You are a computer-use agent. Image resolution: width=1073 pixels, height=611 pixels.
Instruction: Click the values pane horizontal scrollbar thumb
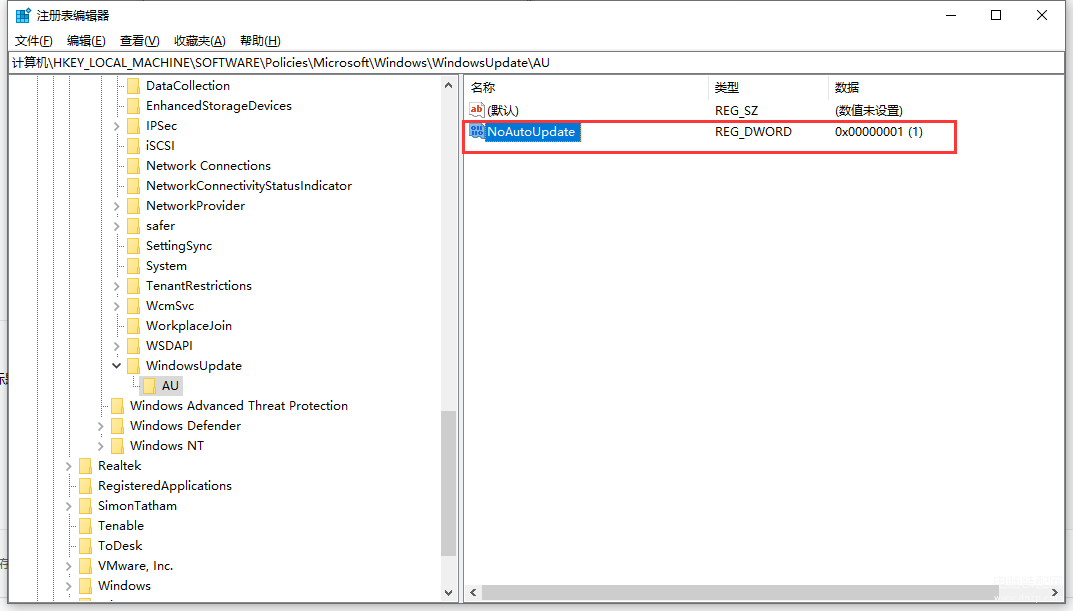point(740,593)
